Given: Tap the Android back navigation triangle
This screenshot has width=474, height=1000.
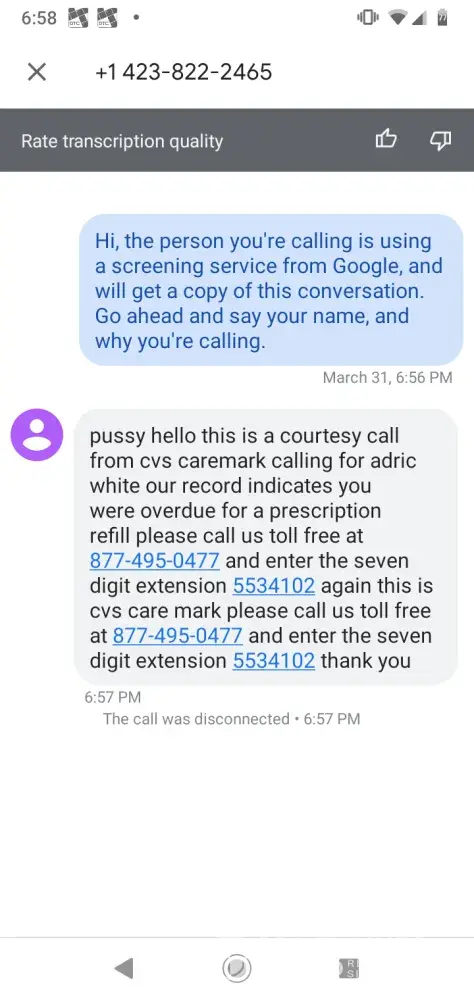Looking at the screenshot, I should pos(124,969).
